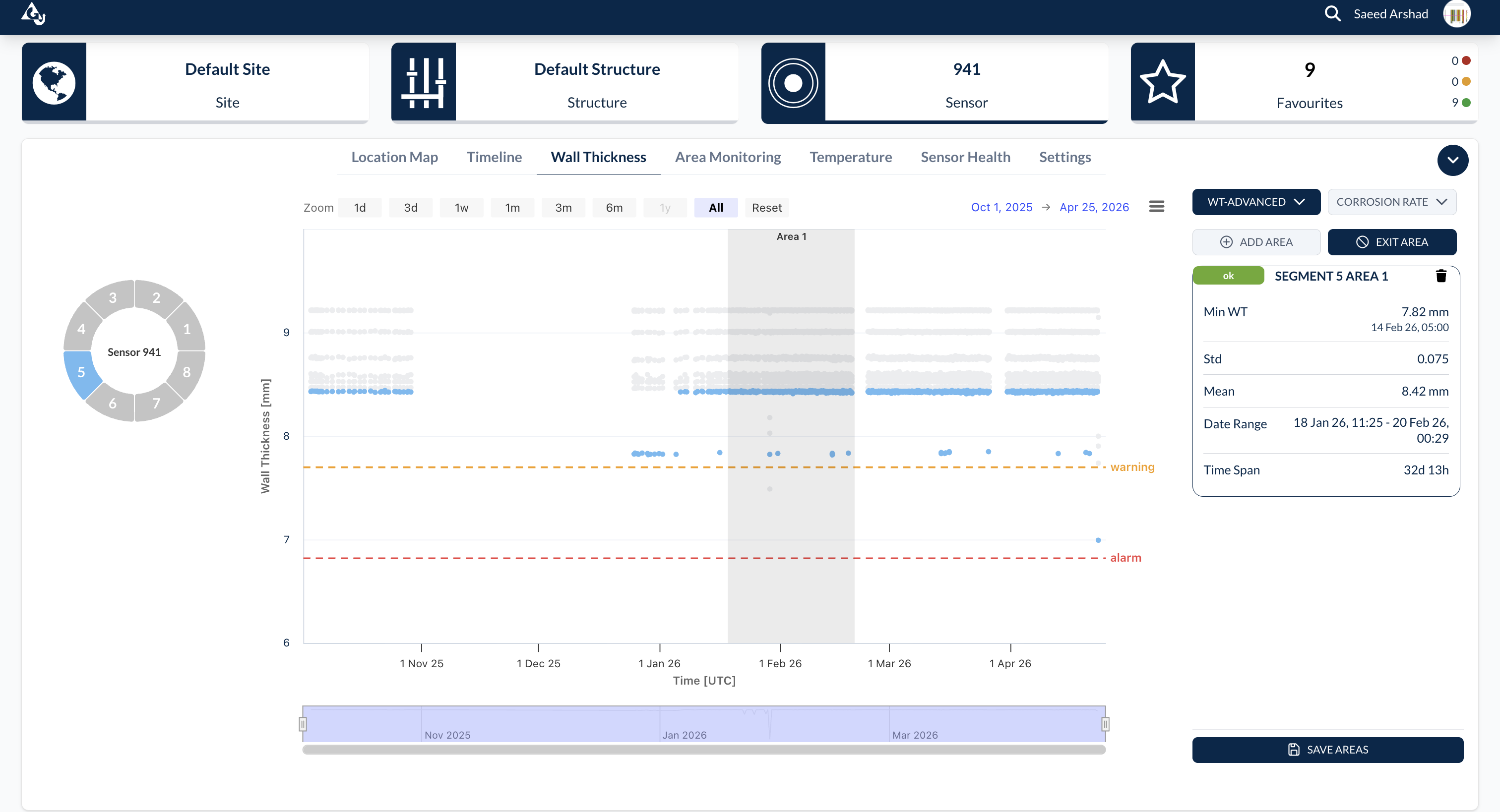The image size is (1500, 812).
Task: Select segment 8 on sensor ring
Action: click(187, 372)
